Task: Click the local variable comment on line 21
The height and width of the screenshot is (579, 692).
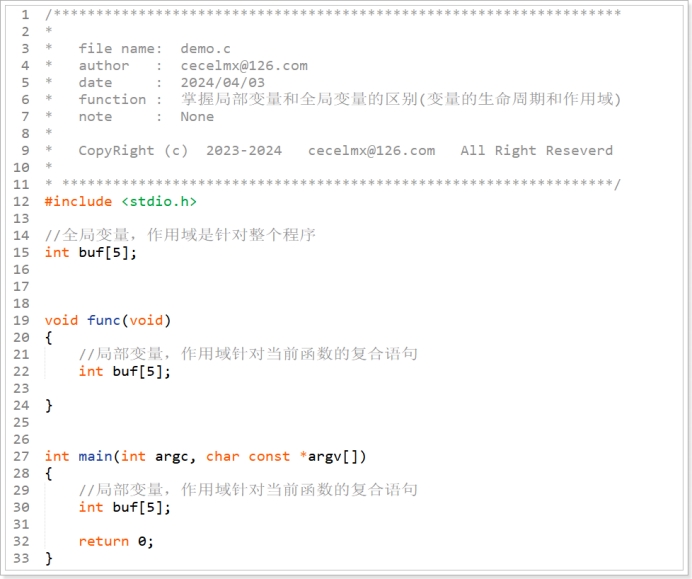Action: [x=248, y=354]
